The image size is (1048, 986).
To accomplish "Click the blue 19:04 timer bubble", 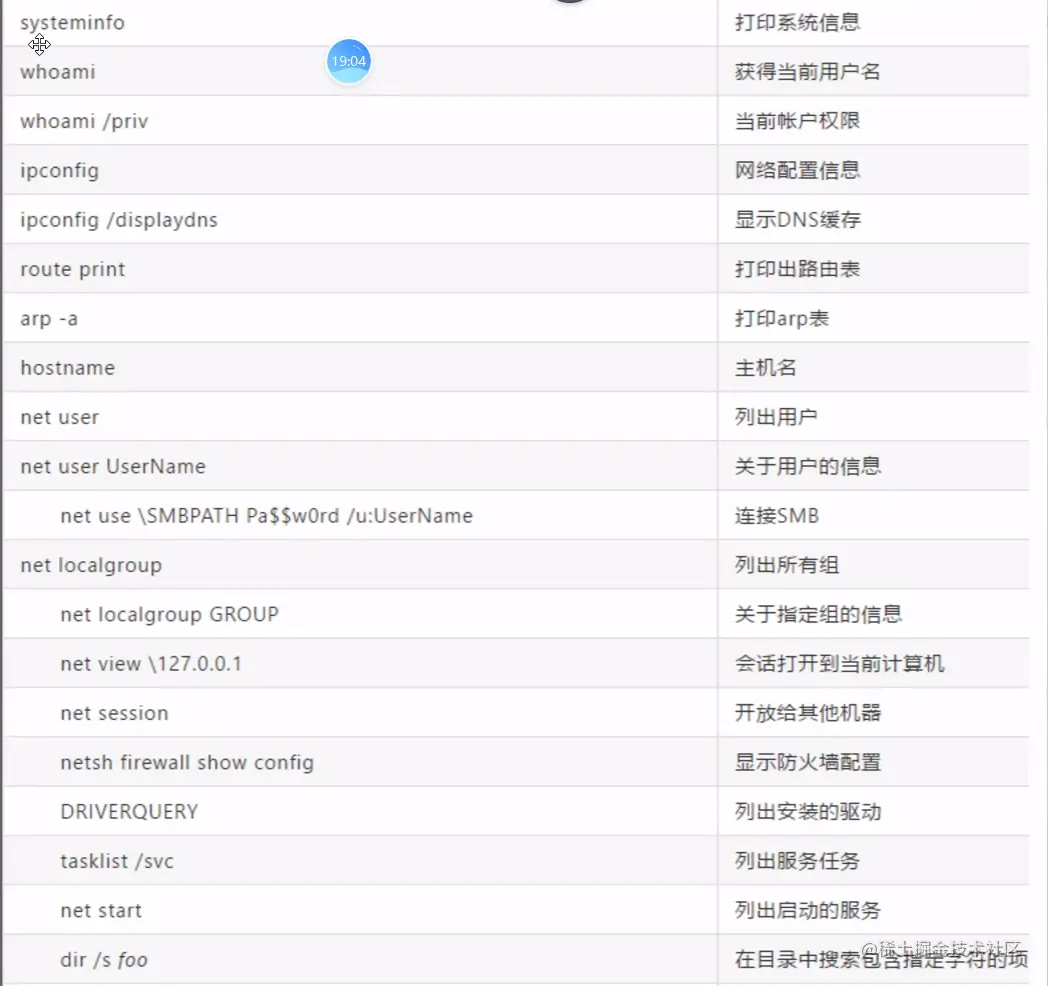I will (x=348, y=61).
